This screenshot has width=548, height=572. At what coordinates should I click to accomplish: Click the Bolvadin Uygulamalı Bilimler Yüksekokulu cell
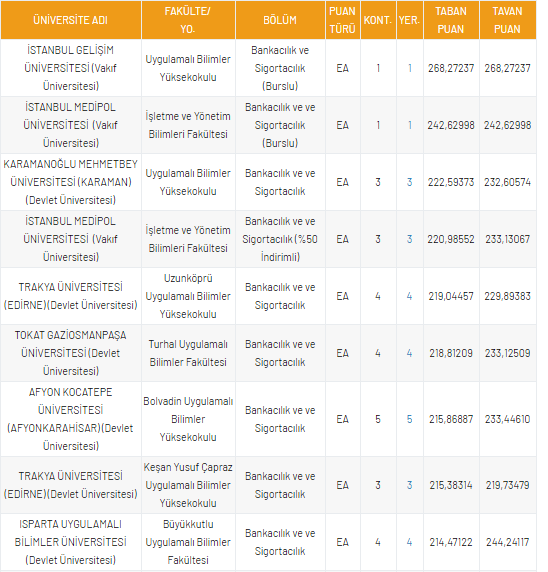click(x=188, y=419)
